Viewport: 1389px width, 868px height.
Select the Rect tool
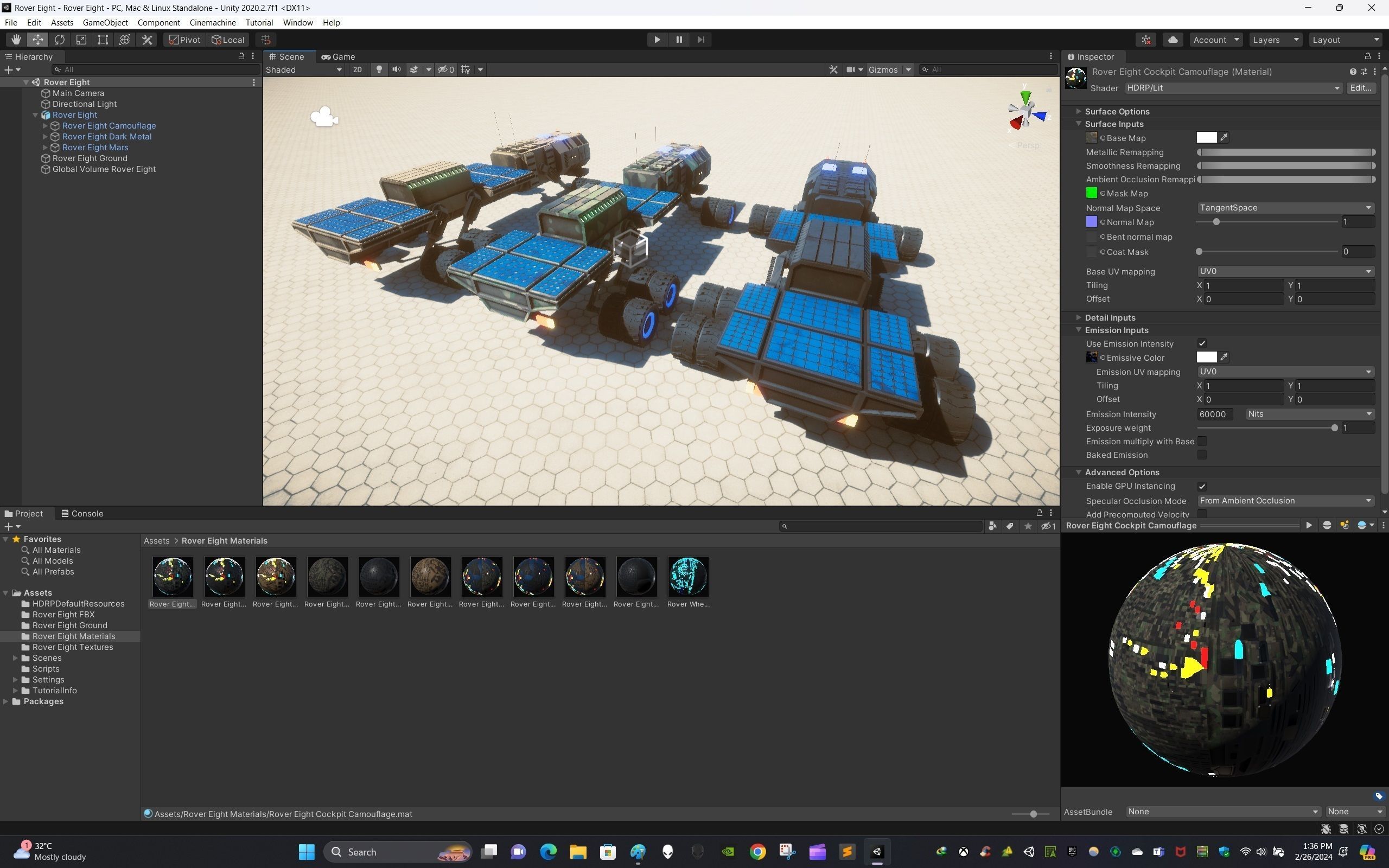click(x=103, y=40)
